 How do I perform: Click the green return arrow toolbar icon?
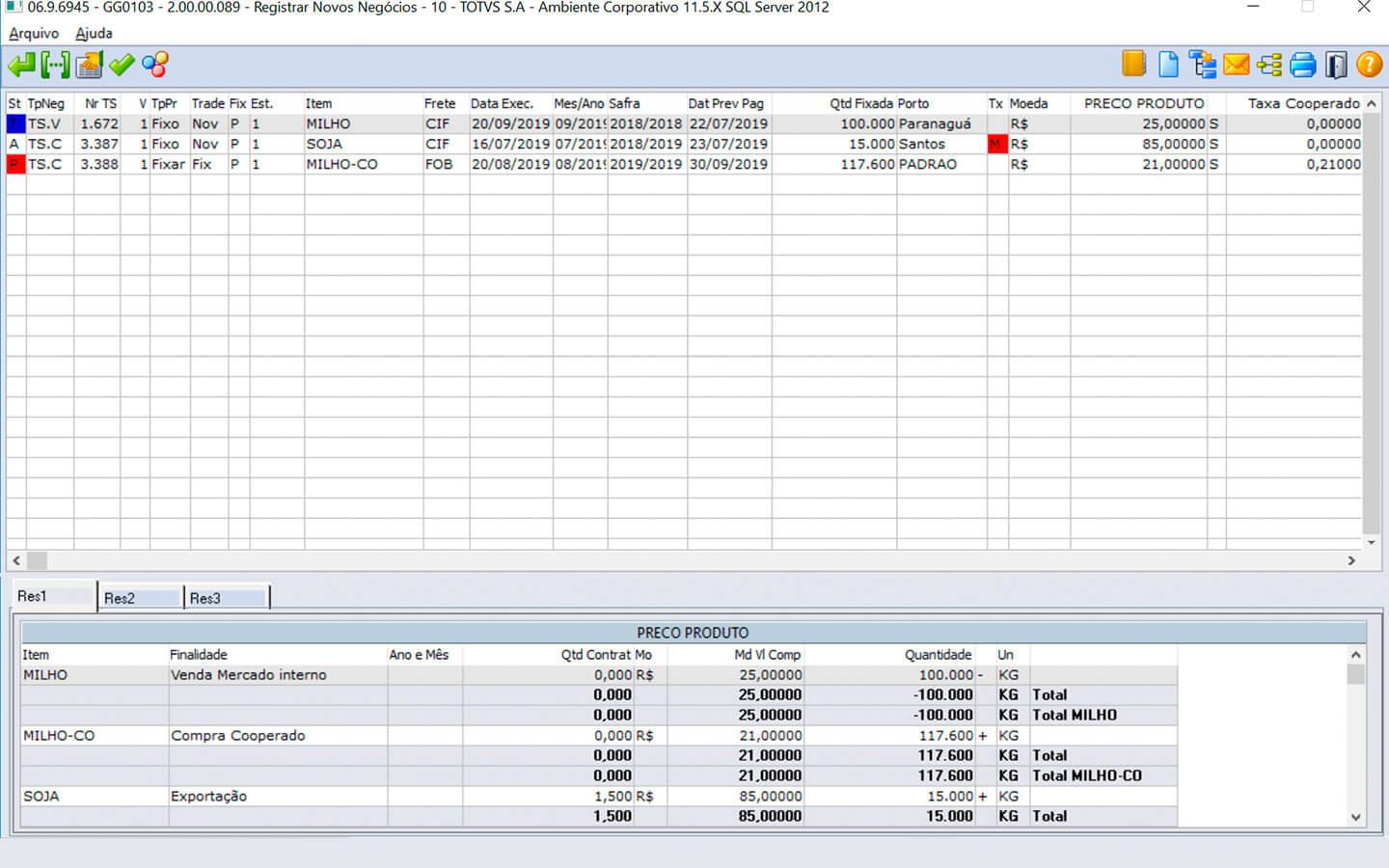21,66
